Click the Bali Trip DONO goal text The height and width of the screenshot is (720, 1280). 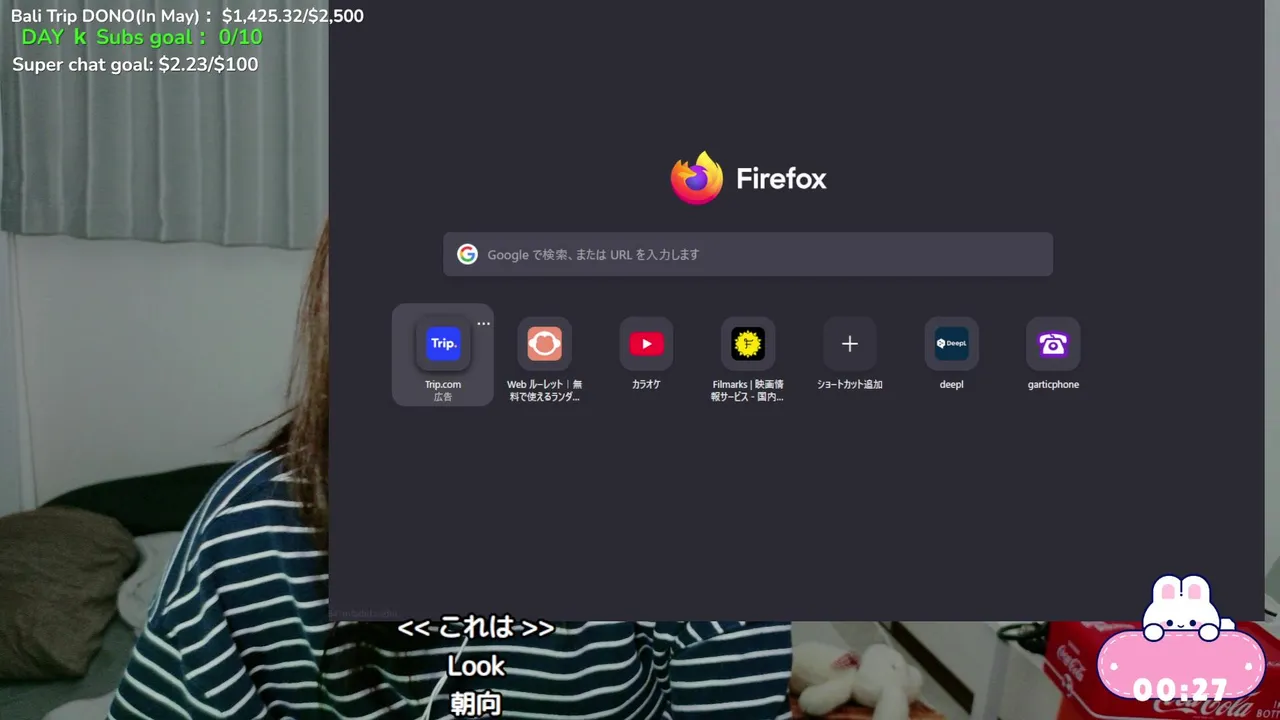187,16
